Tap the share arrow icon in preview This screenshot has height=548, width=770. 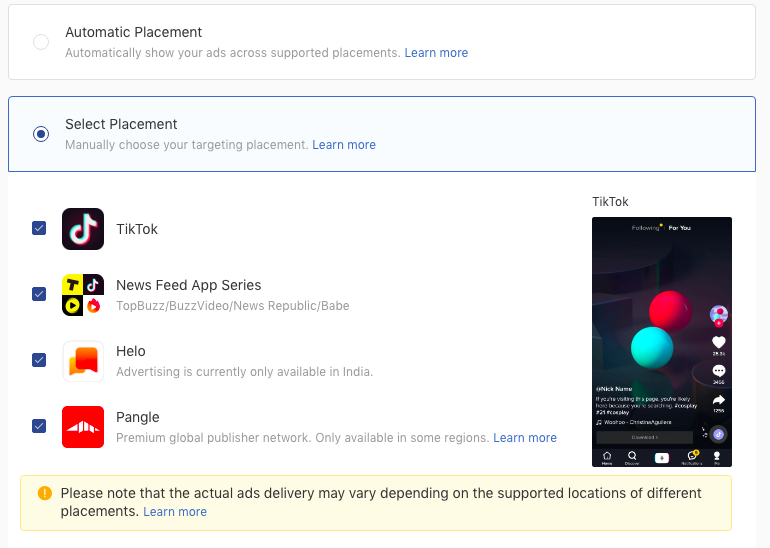coord(718,400)
